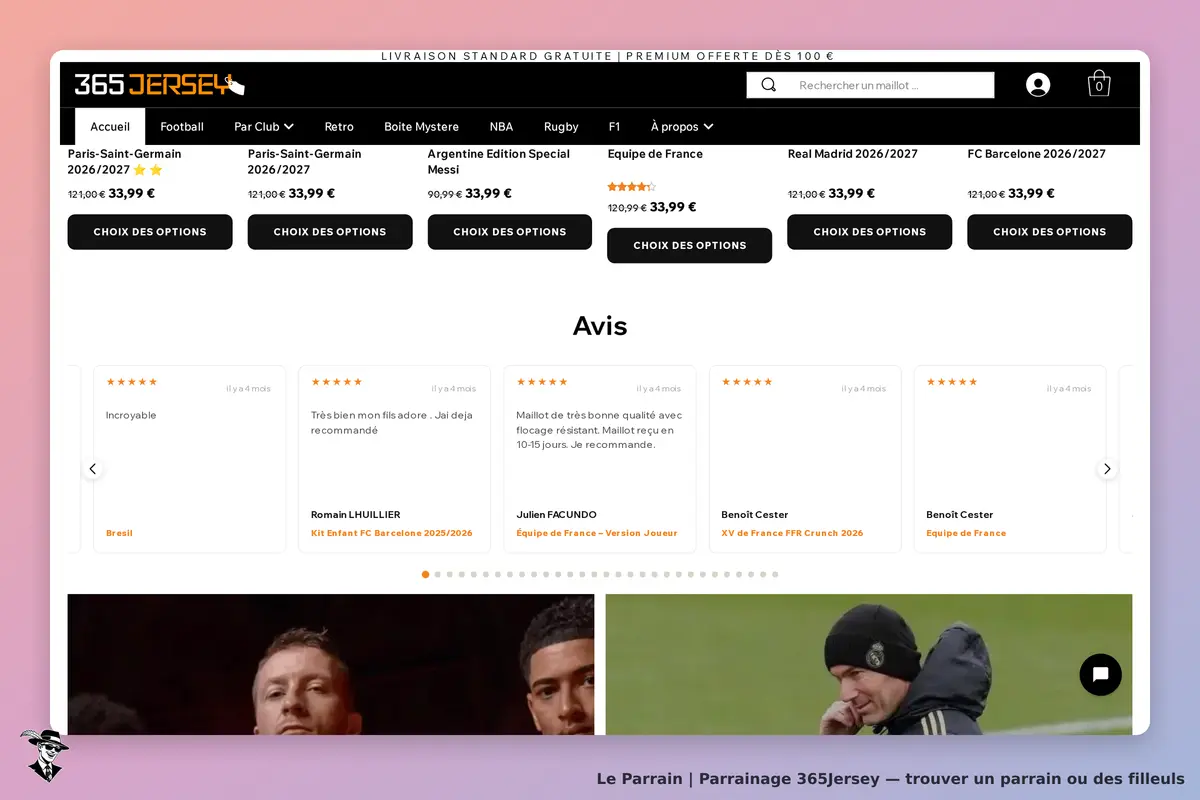Click the star rating on Incroyable review
This screenshot has width=1200, height=800.
(x=132, y=382)
